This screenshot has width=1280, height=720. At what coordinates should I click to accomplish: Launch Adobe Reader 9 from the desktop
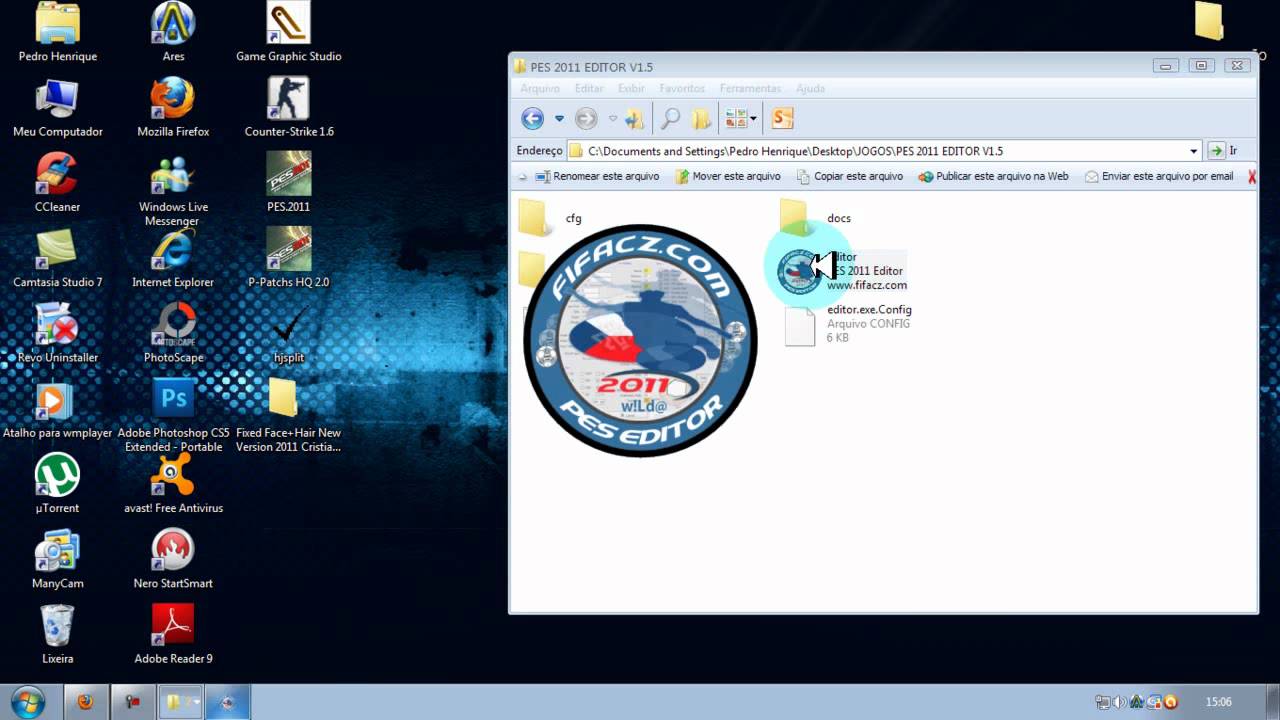tap(173, 625)
